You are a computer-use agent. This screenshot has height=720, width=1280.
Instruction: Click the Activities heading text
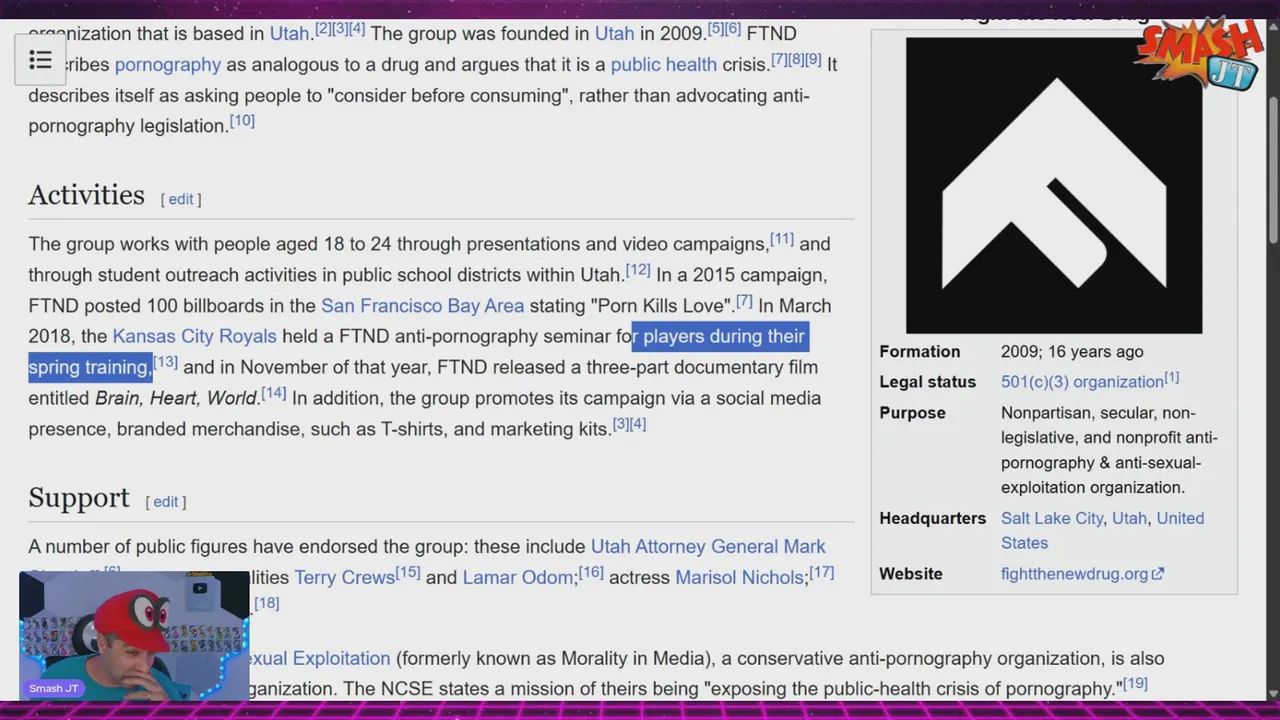[86, 194]
